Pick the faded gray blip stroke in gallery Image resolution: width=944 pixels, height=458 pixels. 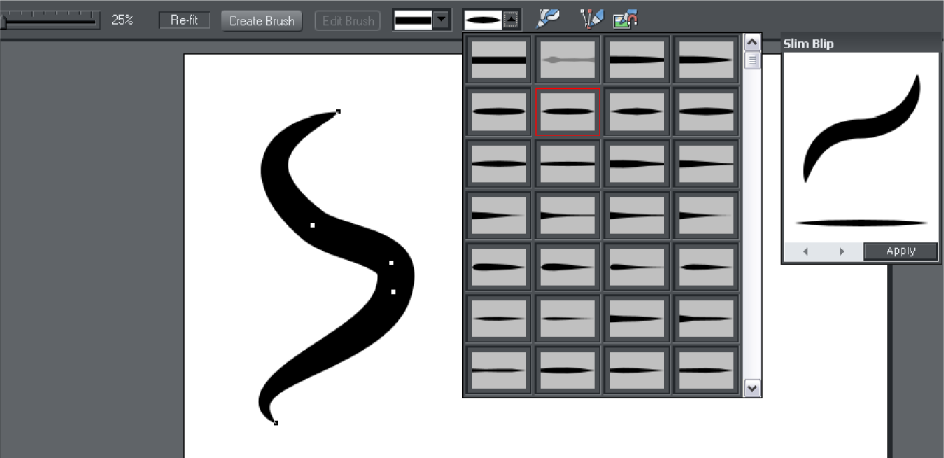pos(568,60)
